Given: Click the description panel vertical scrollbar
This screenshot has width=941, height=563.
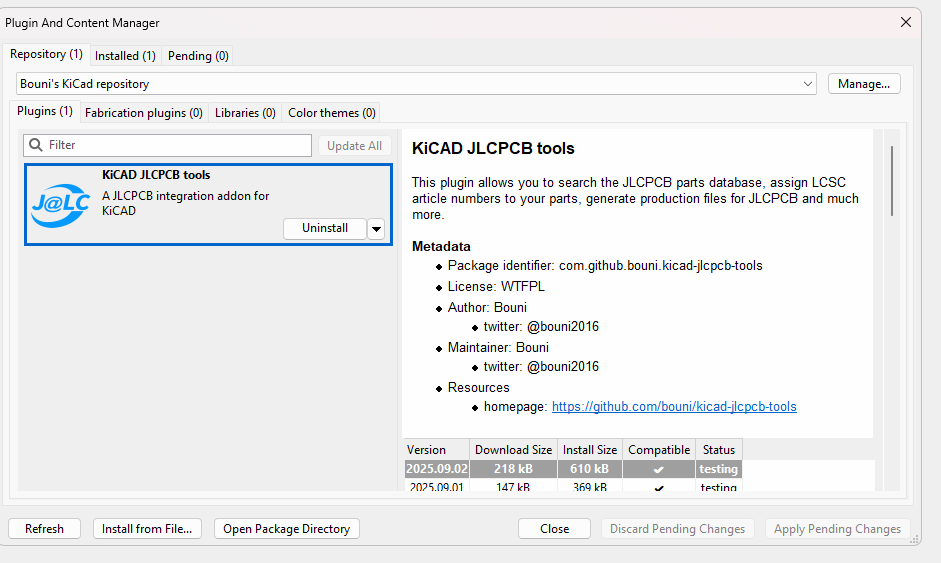Looking at the screenshot, I should (890, 180).
